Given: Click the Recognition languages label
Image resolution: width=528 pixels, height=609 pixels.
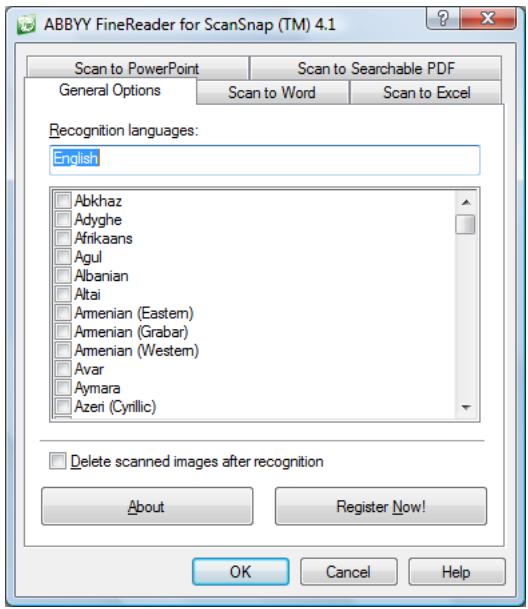Looking at the screenshot, I should click(x=124, y=130).
